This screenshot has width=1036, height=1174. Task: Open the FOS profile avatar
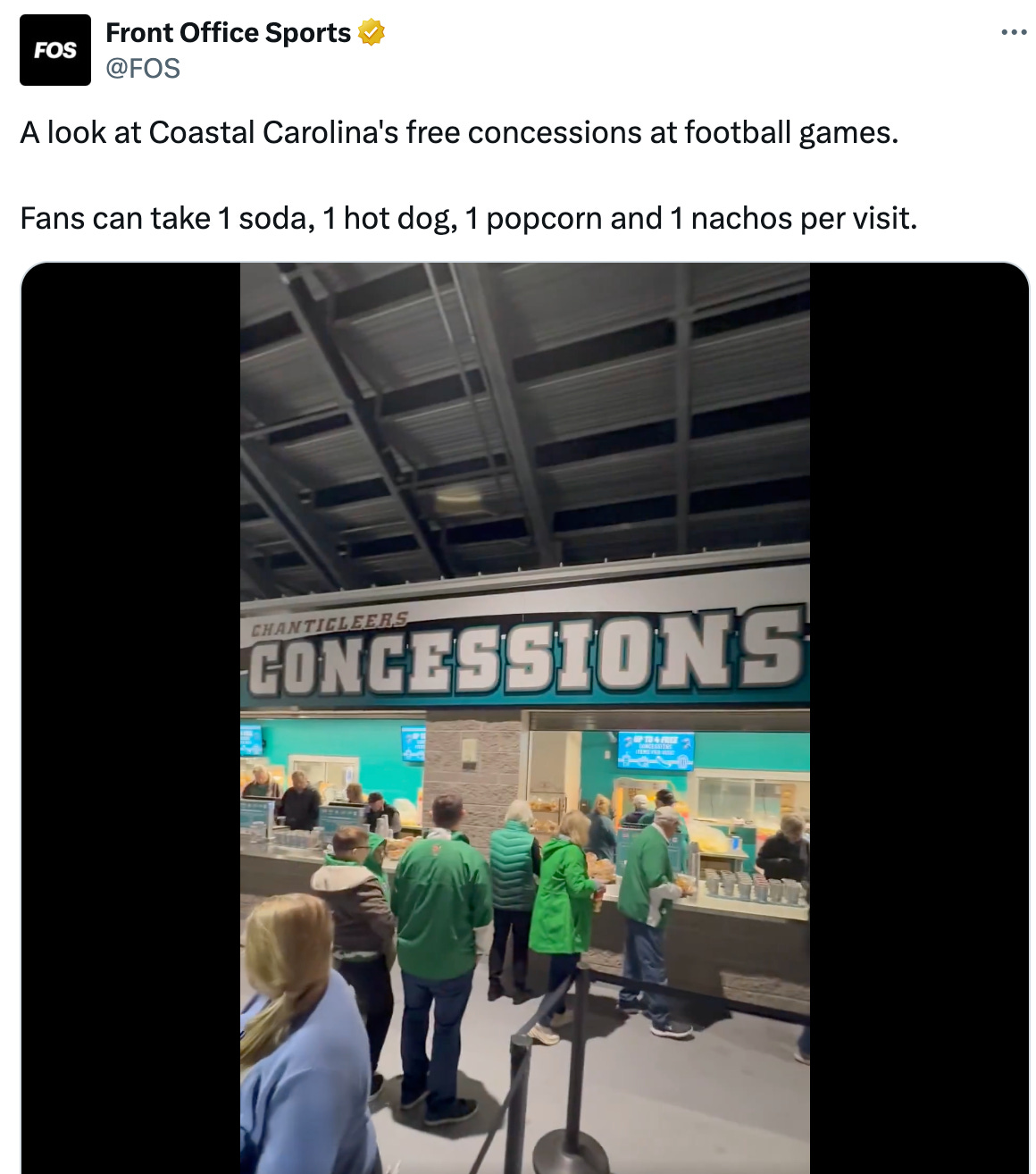click(55, 50)
